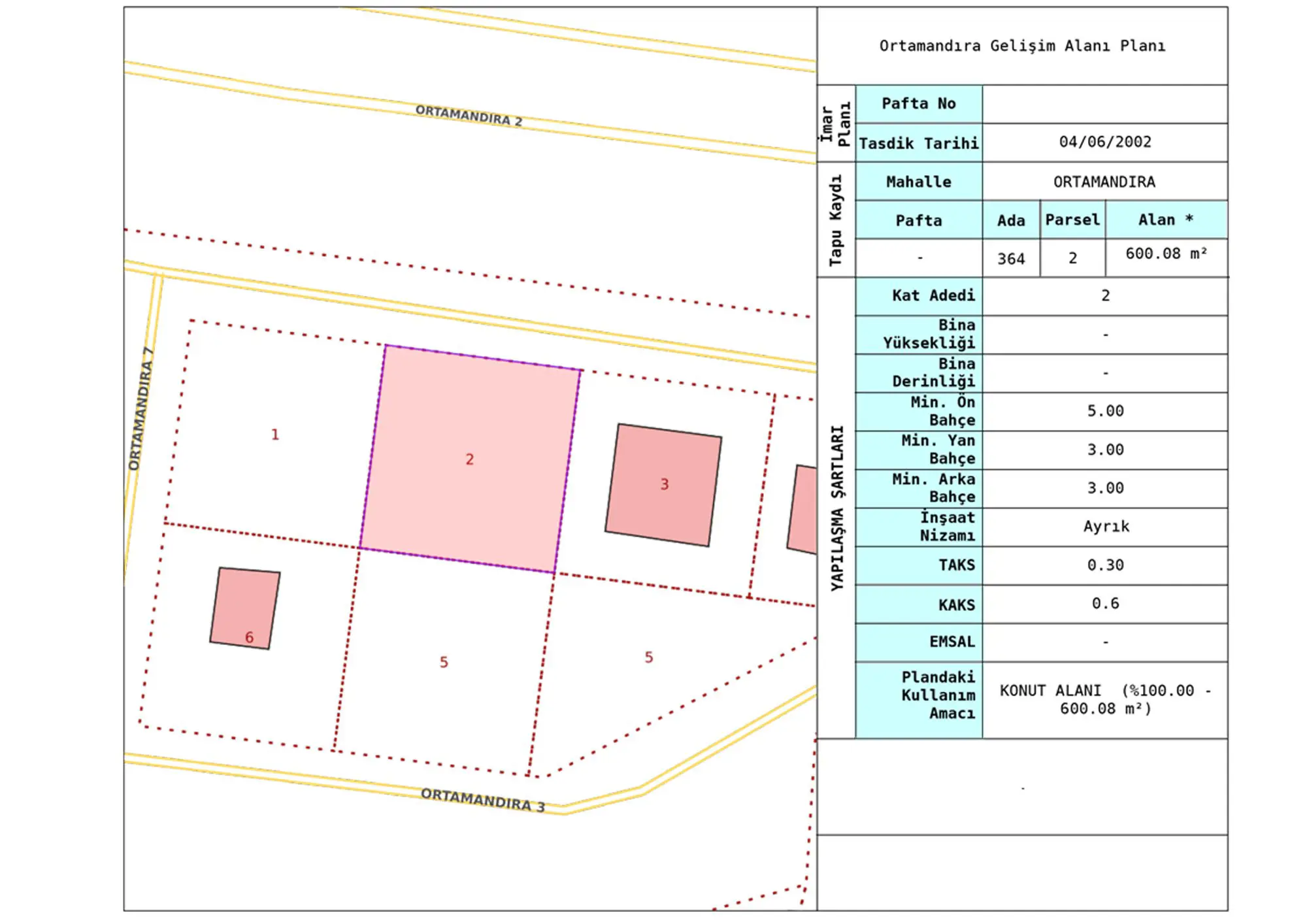Click the YAPILAŞMA ŞARTLARI vertical heading
This screenshot has height=924, width=1307.
(837, 508)
